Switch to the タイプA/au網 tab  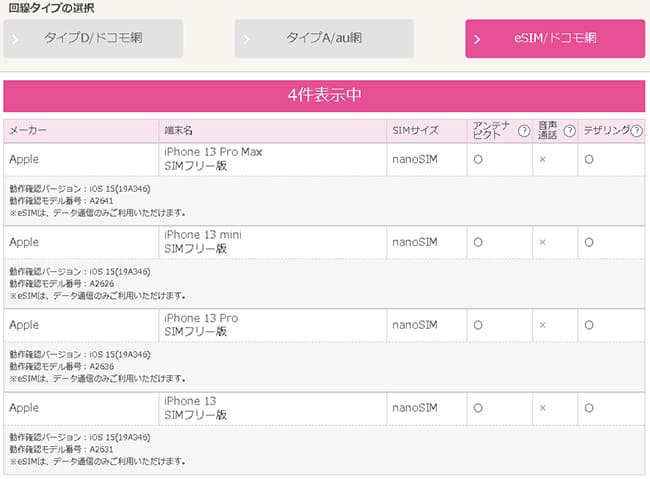324,39
